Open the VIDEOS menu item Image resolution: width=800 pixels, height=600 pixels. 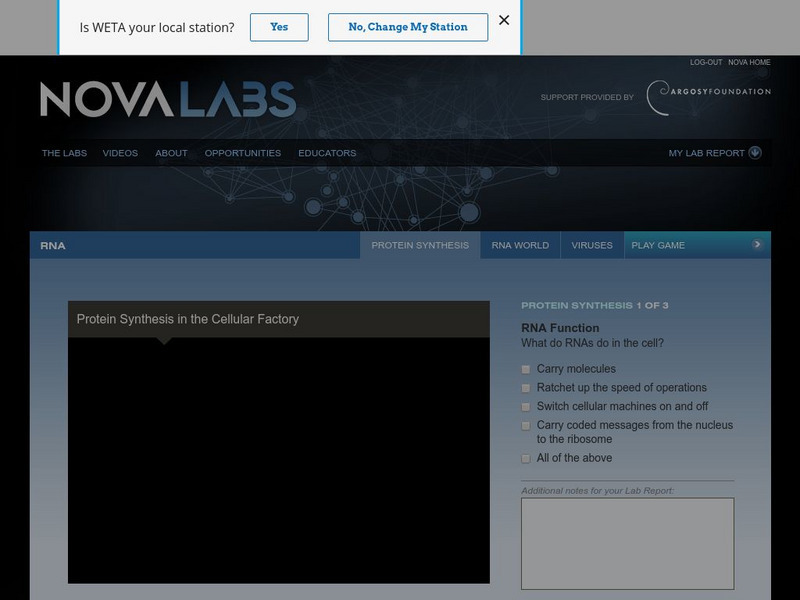coord(120,153)
